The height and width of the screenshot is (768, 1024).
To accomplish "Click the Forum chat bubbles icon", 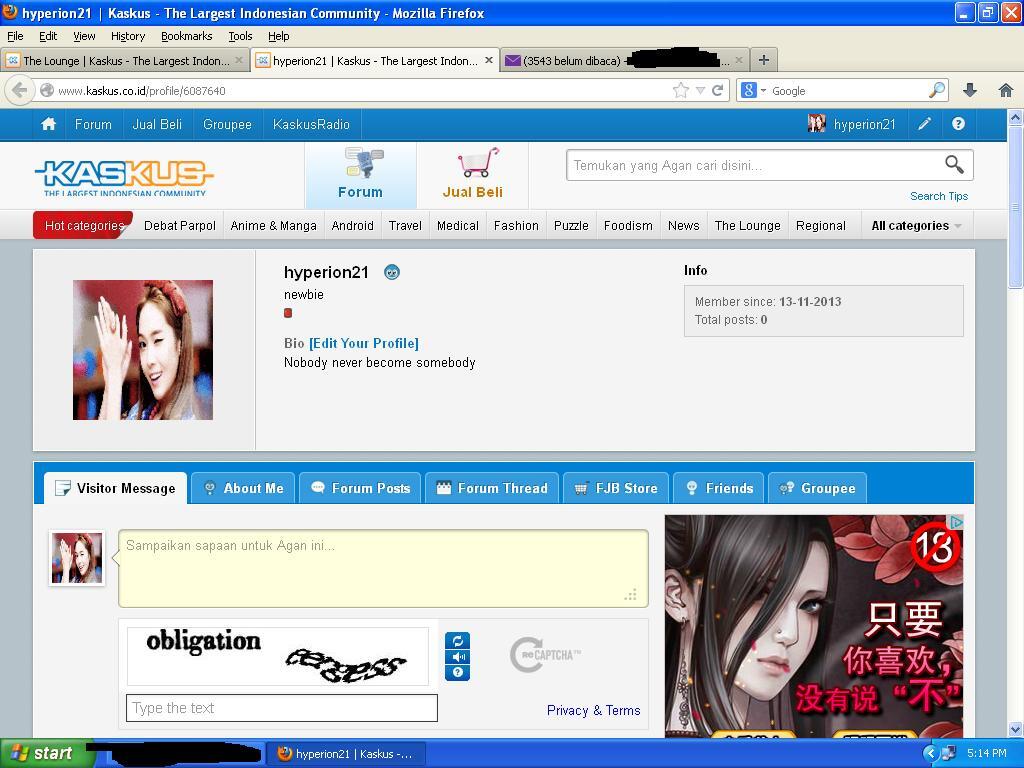I will (364, 163).
